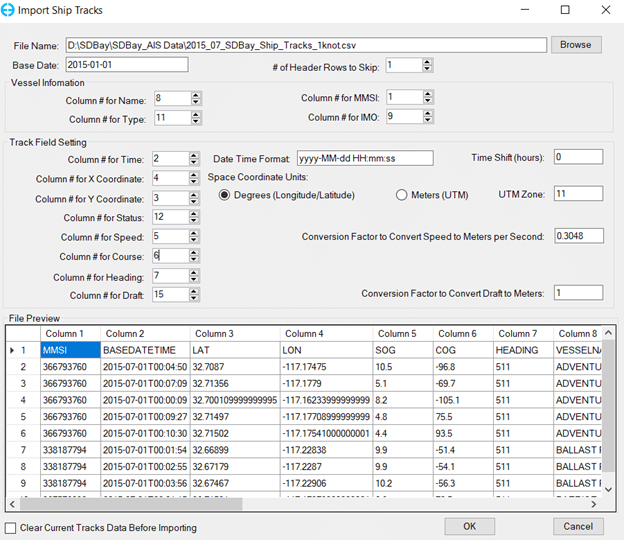
Task: Click the UTM Zone text field
Action: click(578, 193)
